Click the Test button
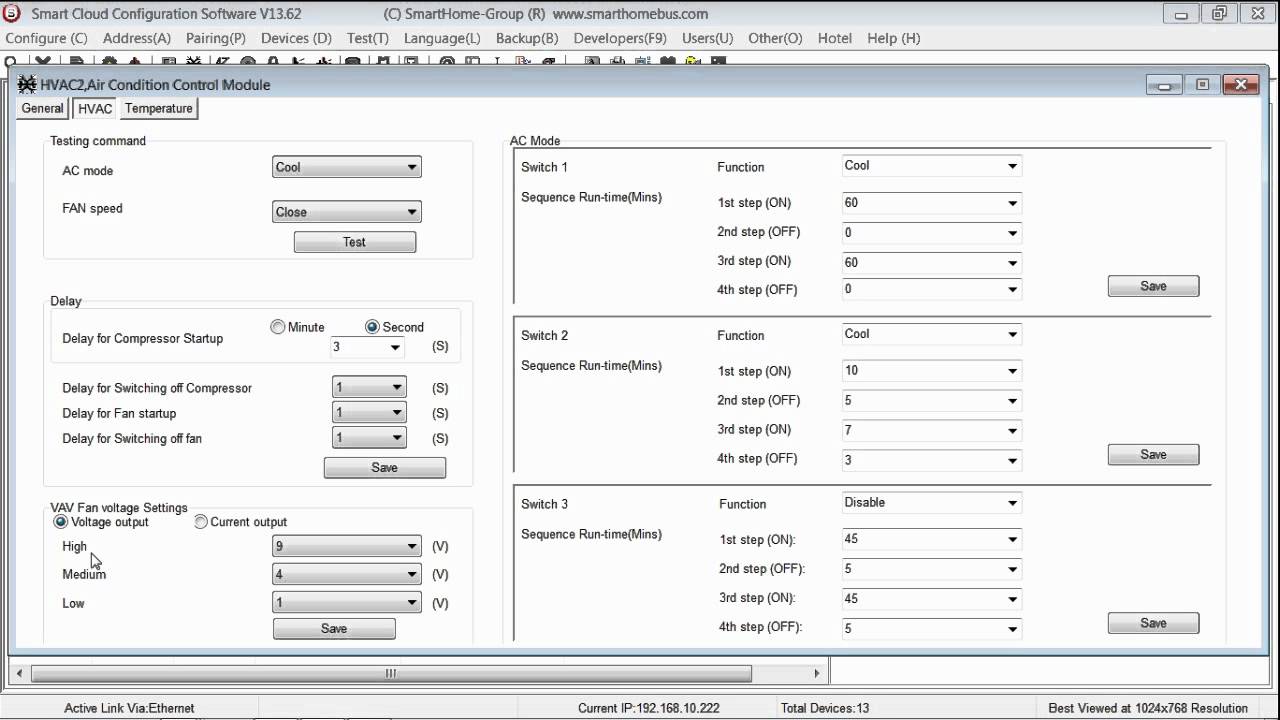This screenshot has width=1280, height=720. 355,242
